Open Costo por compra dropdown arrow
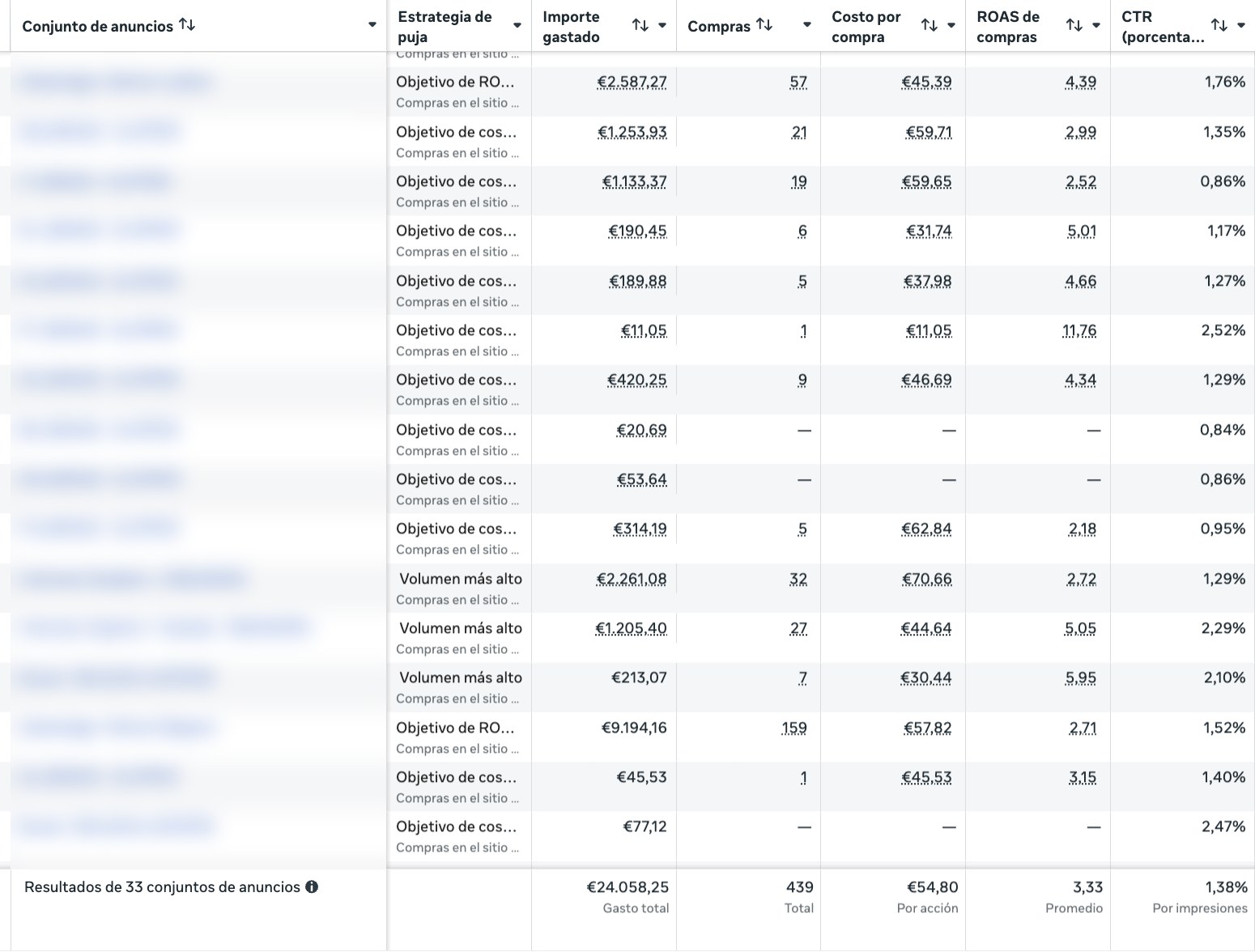Viewport: 1255px width, 952px height. tap(951, 26)
